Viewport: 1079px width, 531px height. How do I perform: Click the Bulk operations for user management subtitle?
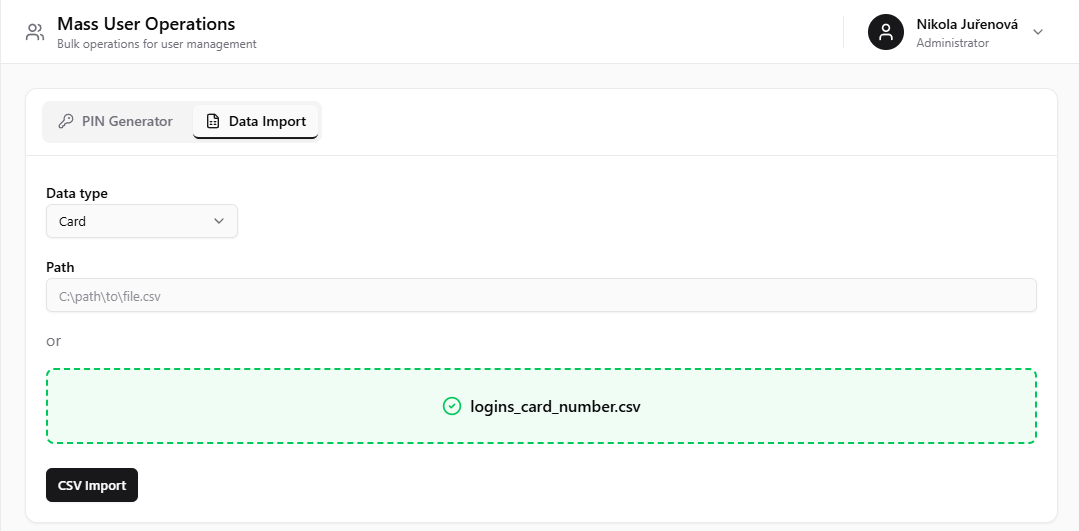coord(157,44)
